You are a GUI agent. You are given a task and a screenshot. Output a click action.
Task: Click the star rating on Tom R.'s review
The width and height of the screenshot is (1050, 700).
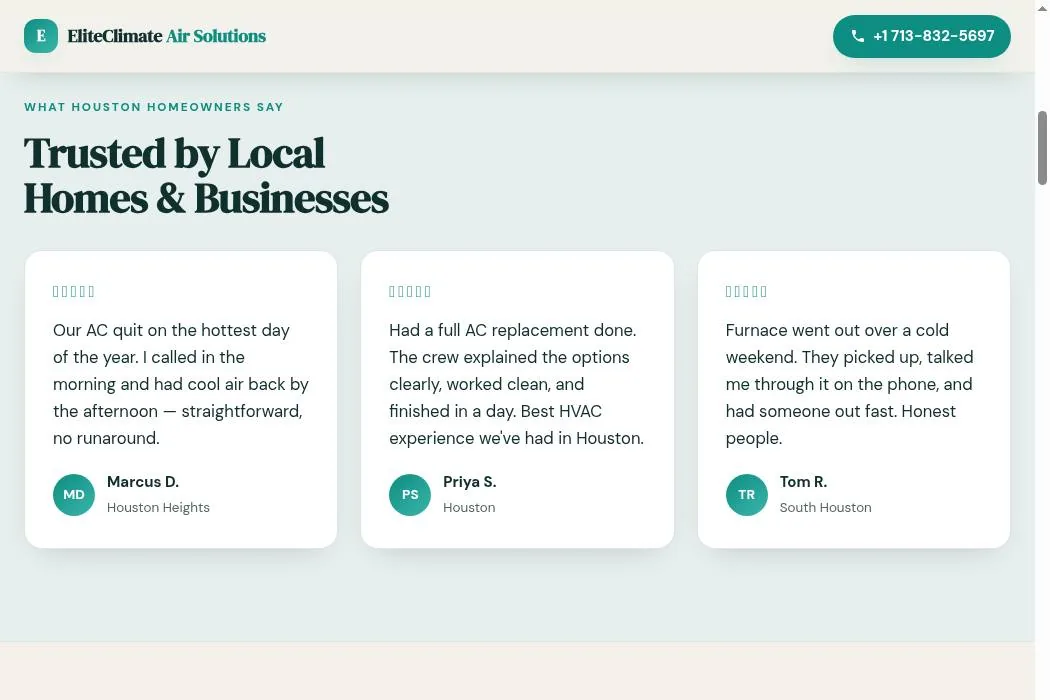point(747,291)
